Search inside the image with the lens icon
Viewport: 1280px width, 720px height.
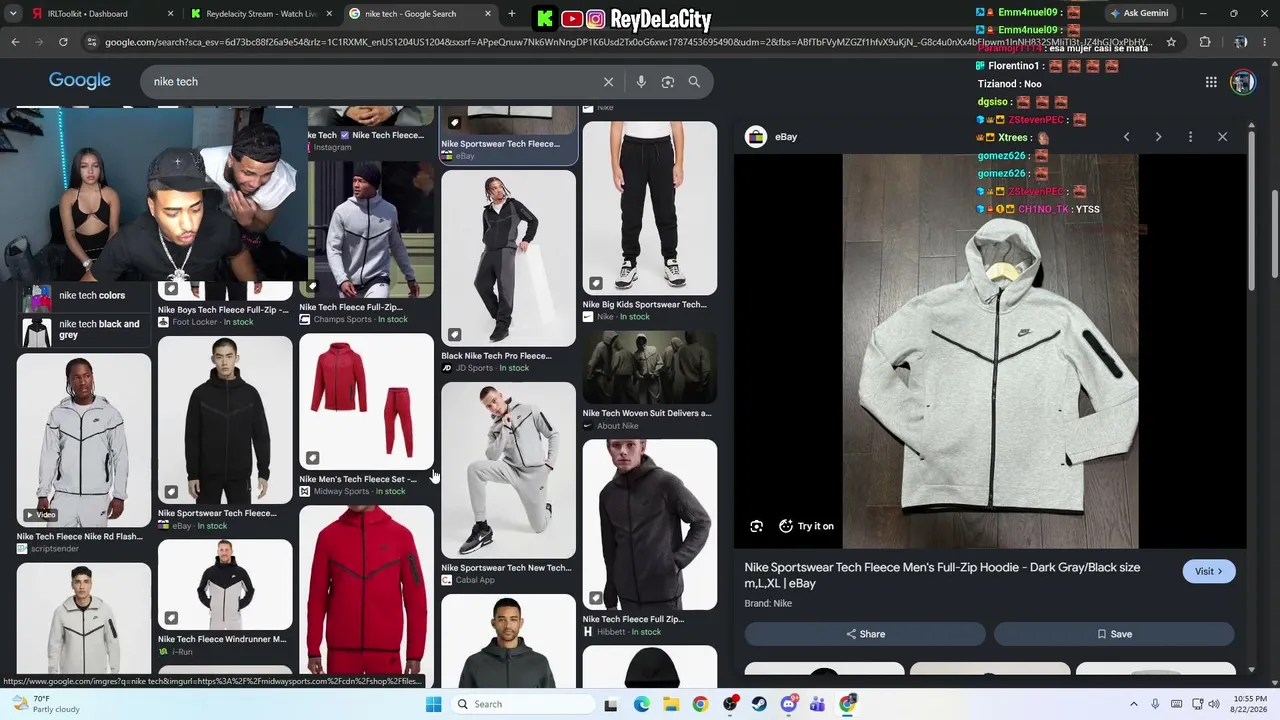(757, 526)
